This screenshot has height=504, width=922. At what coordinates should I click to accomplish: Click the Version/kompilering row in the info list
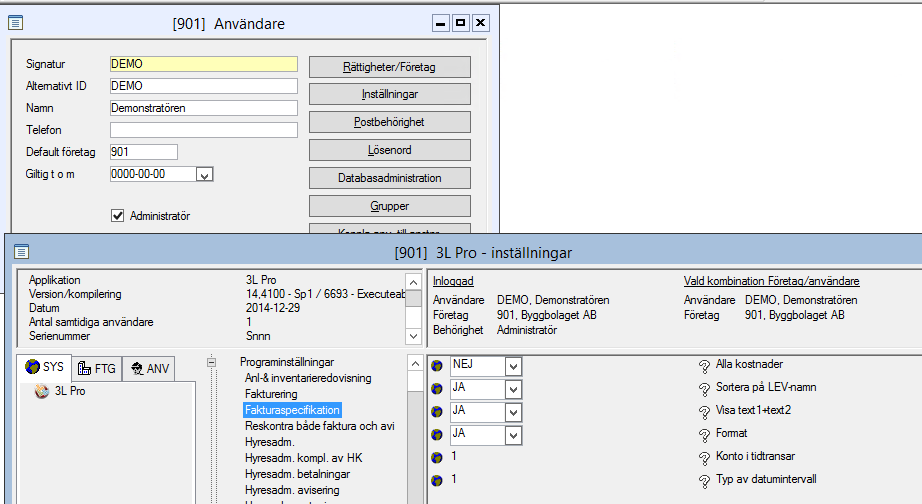216,294
